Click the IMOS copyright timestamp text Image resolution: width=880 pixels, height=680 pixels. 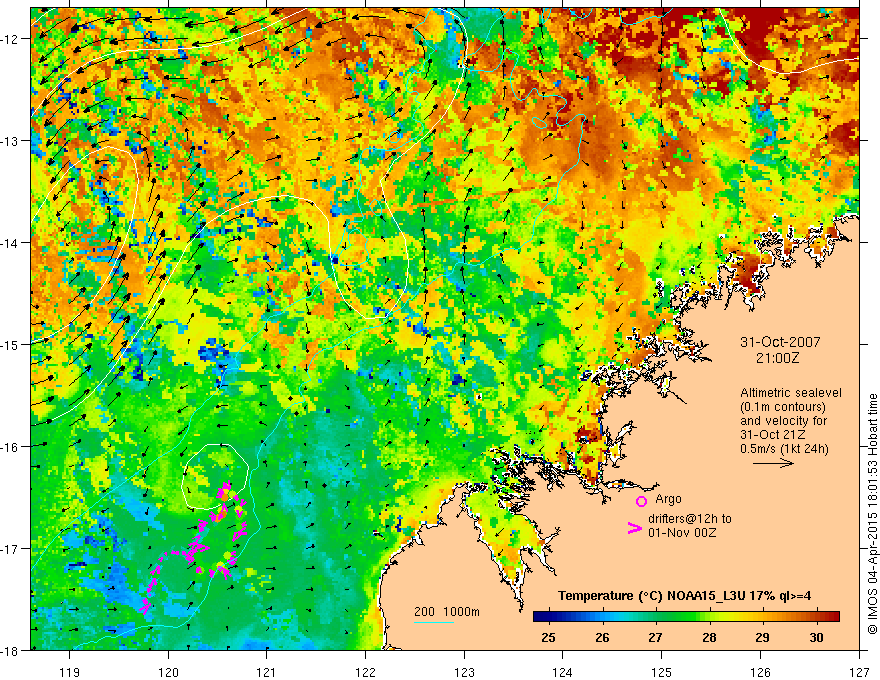[x=872, y=513]
